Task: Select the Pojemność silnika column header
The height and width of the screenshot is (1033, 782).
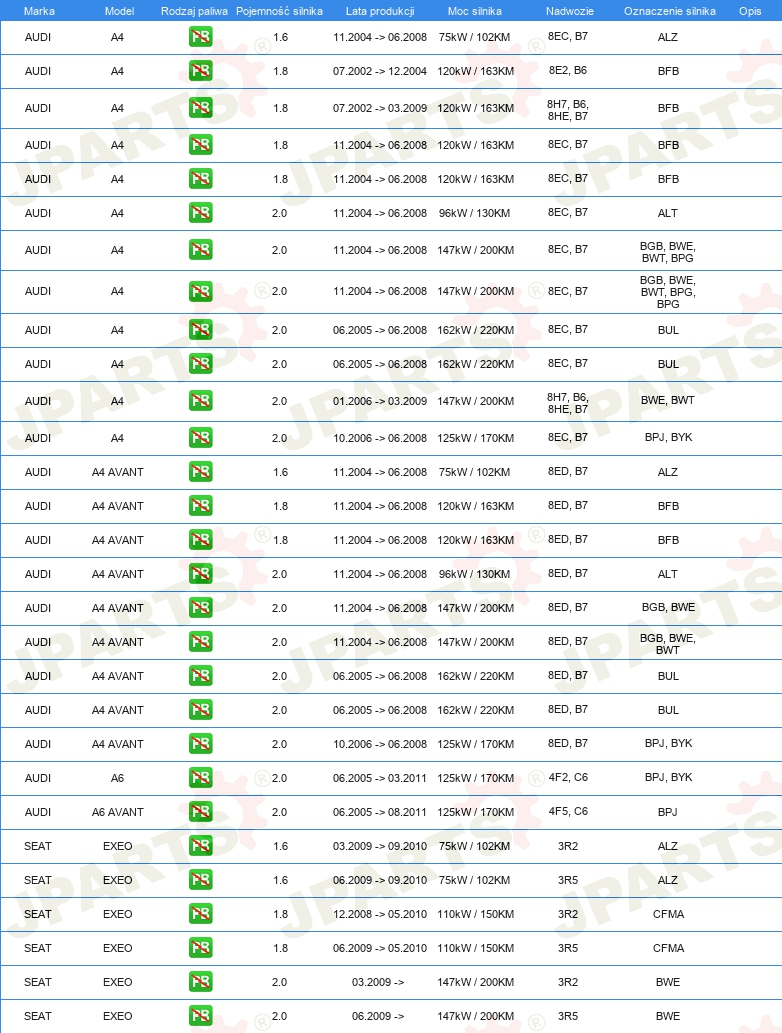Action: 279,11
